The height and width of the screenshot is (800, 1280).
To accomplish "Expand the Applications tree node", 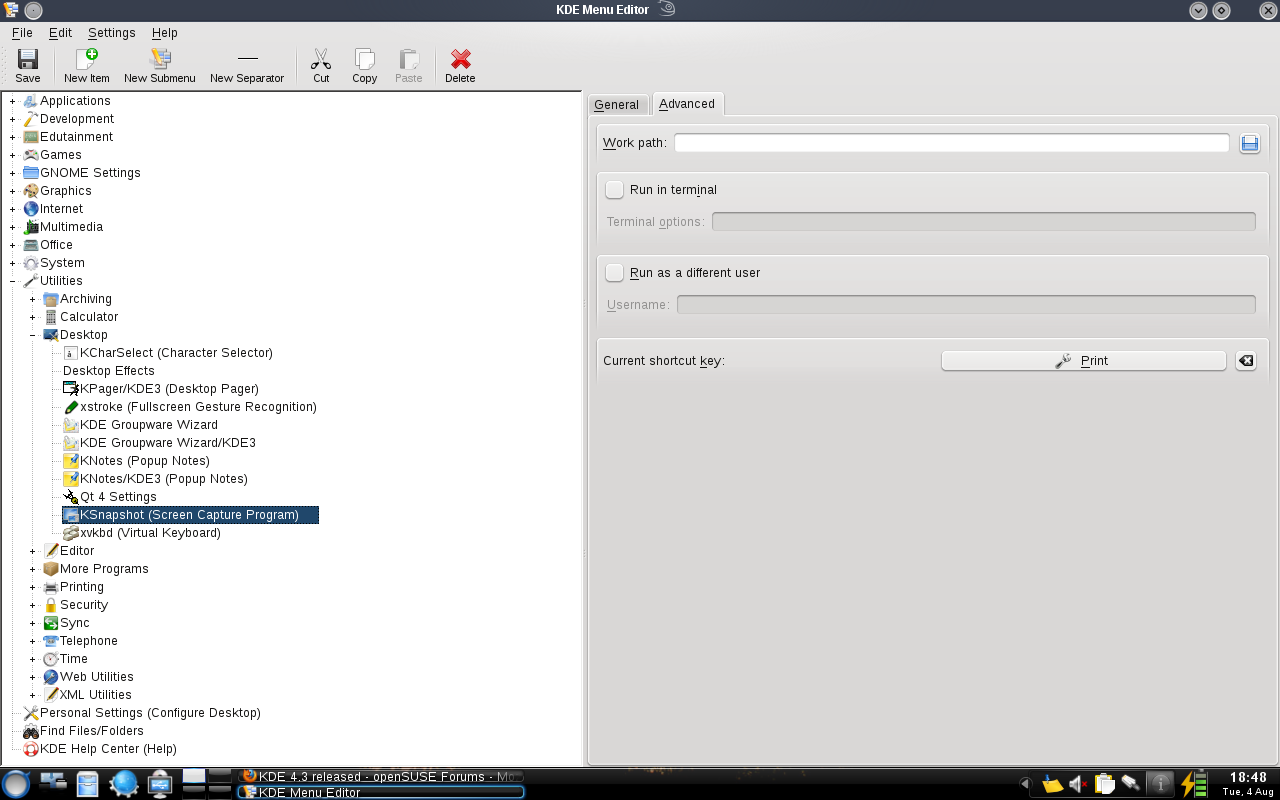I will pyautogui.click(x=13, y=101).
